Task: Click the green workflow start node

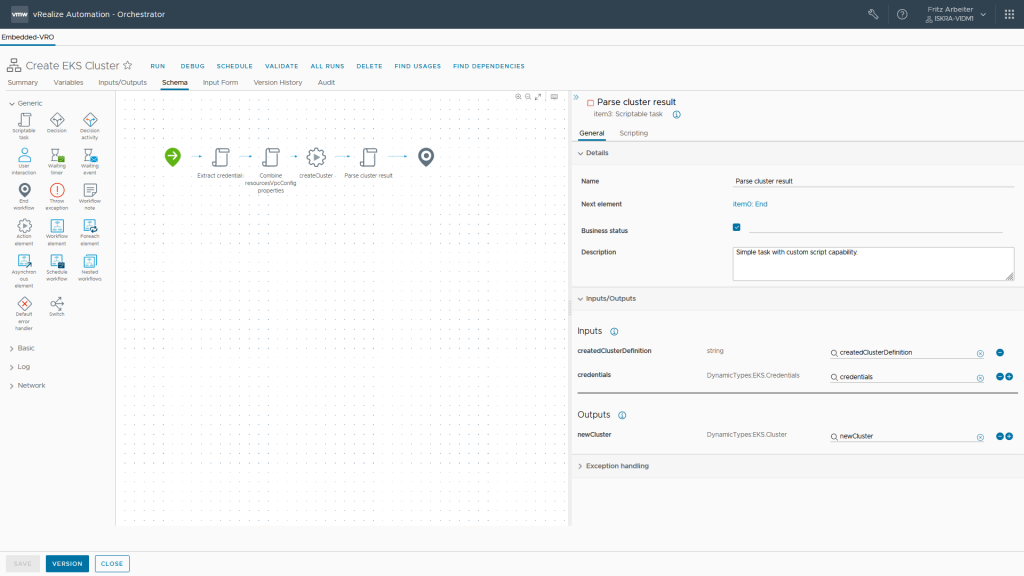Action: [173, 156]
